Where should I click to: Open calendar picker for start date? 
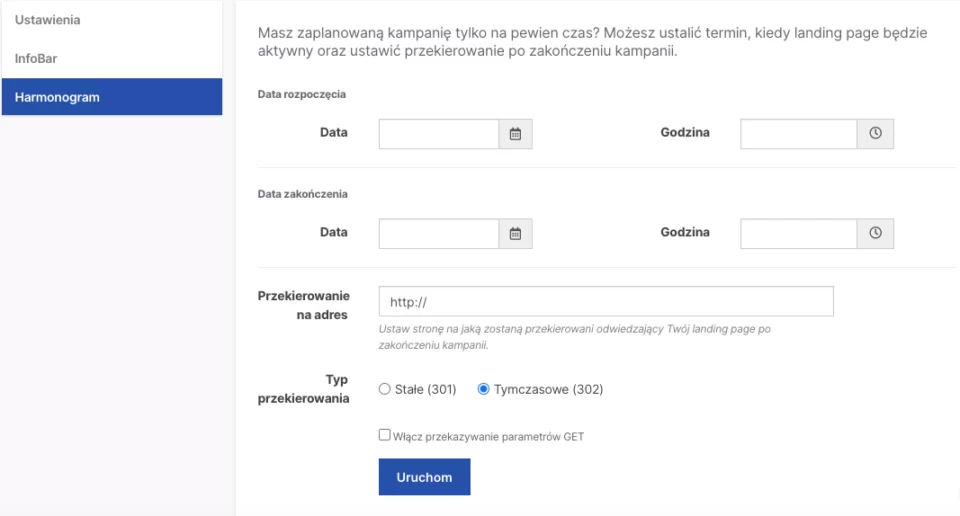click(x=516, y=134)
